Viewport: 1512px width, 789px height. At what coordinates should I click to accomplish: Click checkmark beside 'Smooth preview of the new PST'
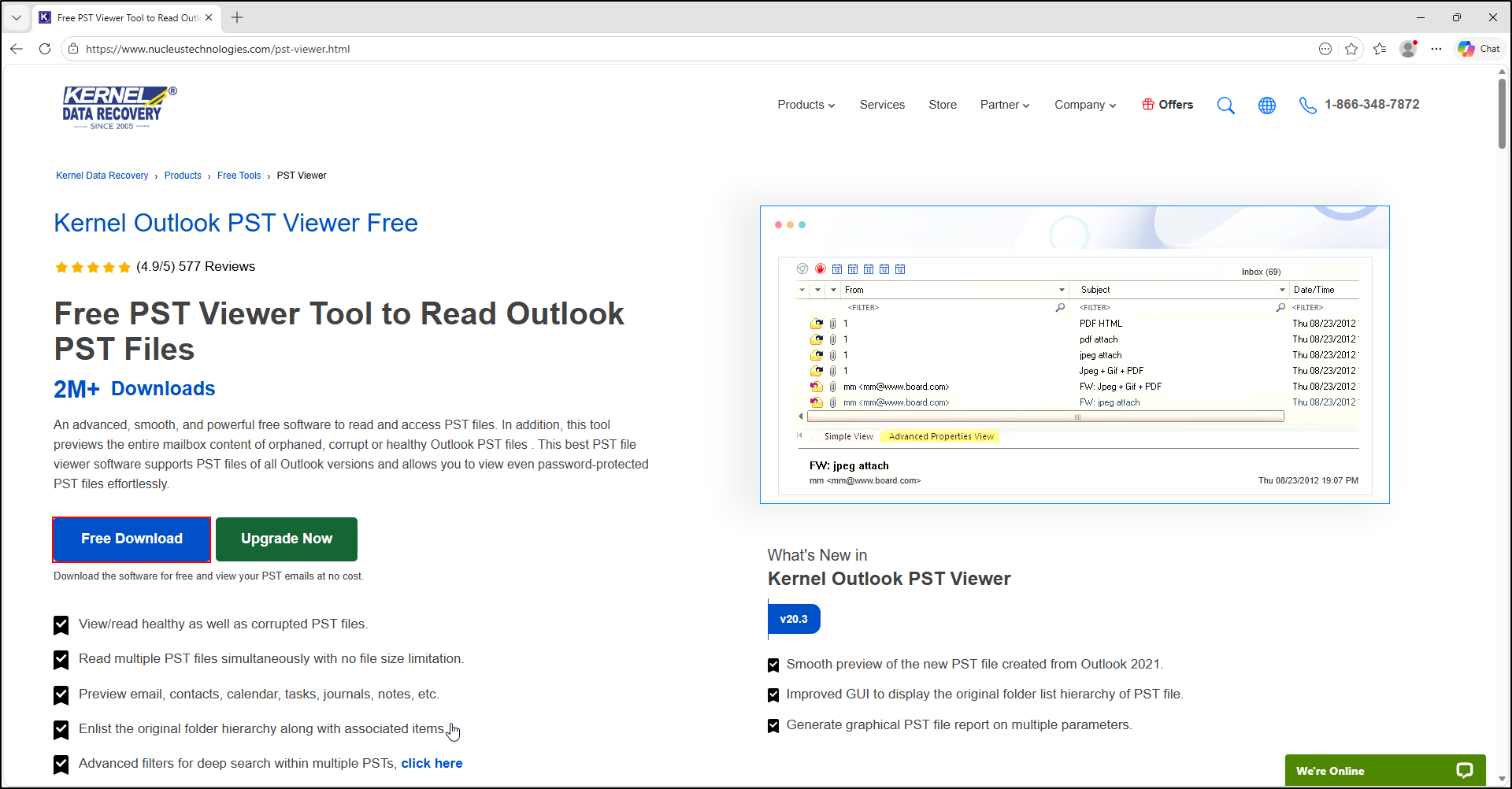click(773, 665)
